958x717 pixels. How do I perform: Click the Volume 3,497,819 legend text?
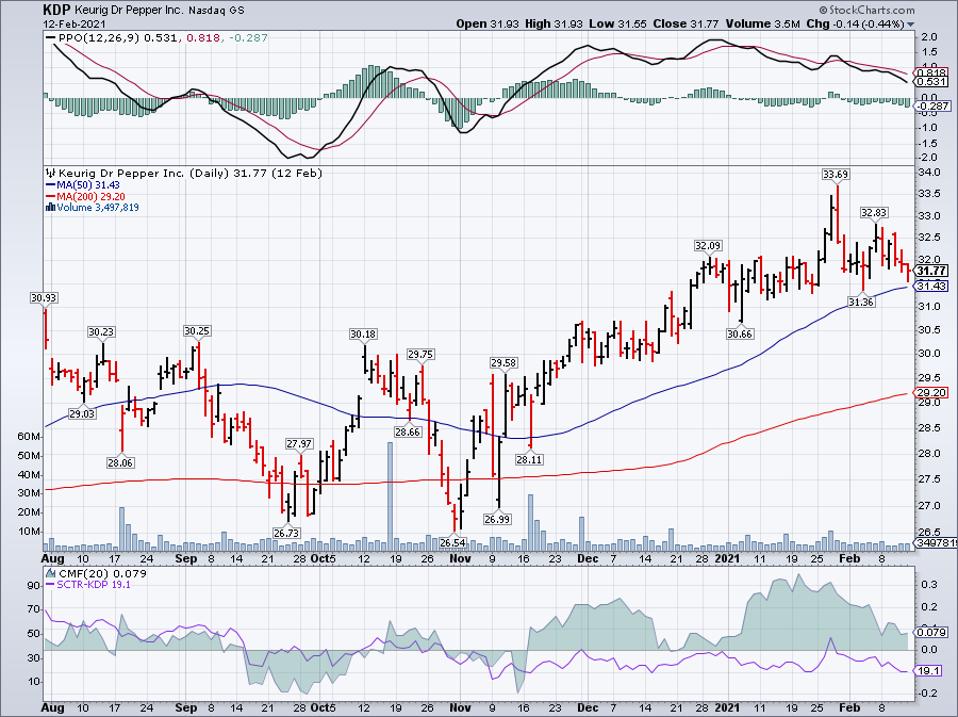98,208
